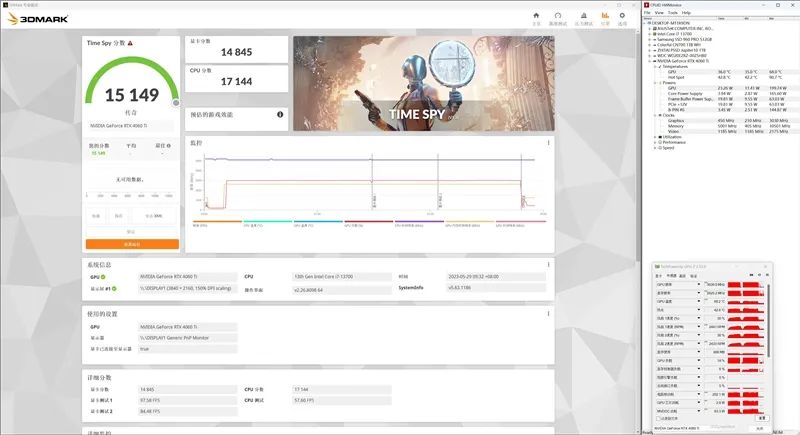Click the info icon on estimated game performance
The image size is (800, 435).
pos(280,115)
